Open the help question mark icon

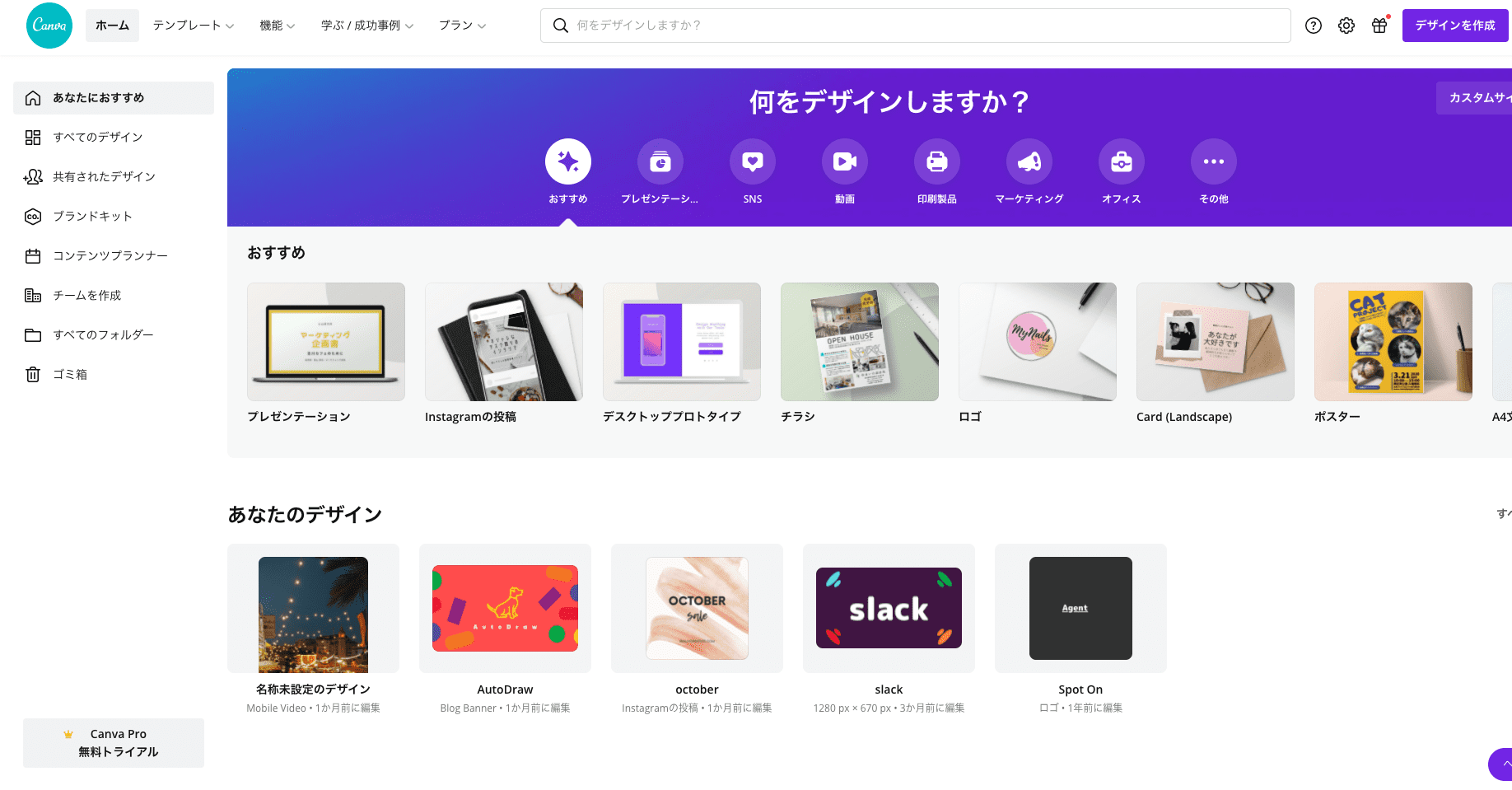click(x=1314, y=26)
